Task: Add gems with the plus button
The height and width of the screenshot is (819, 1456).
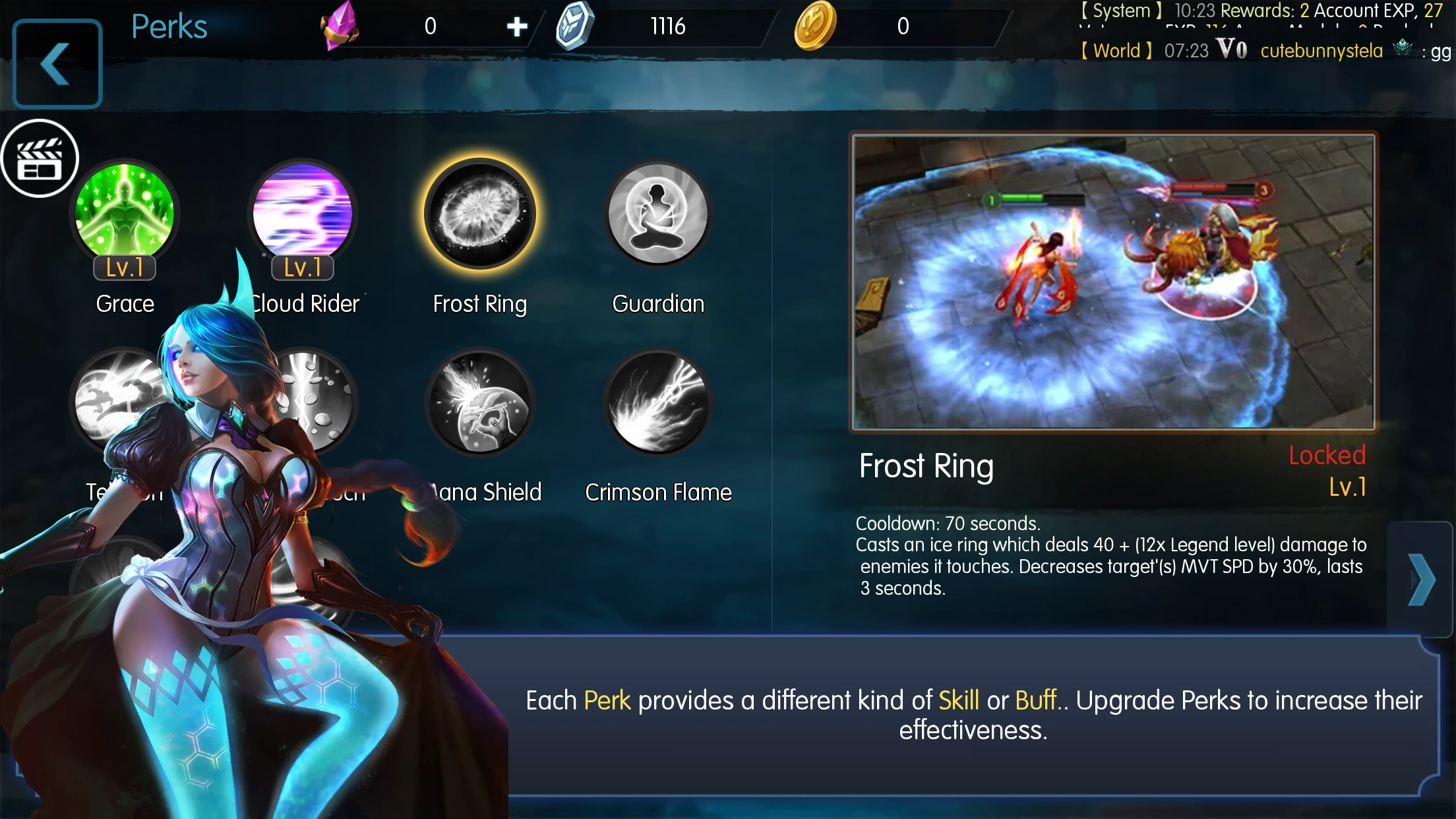Action: (x=517, y=26)
